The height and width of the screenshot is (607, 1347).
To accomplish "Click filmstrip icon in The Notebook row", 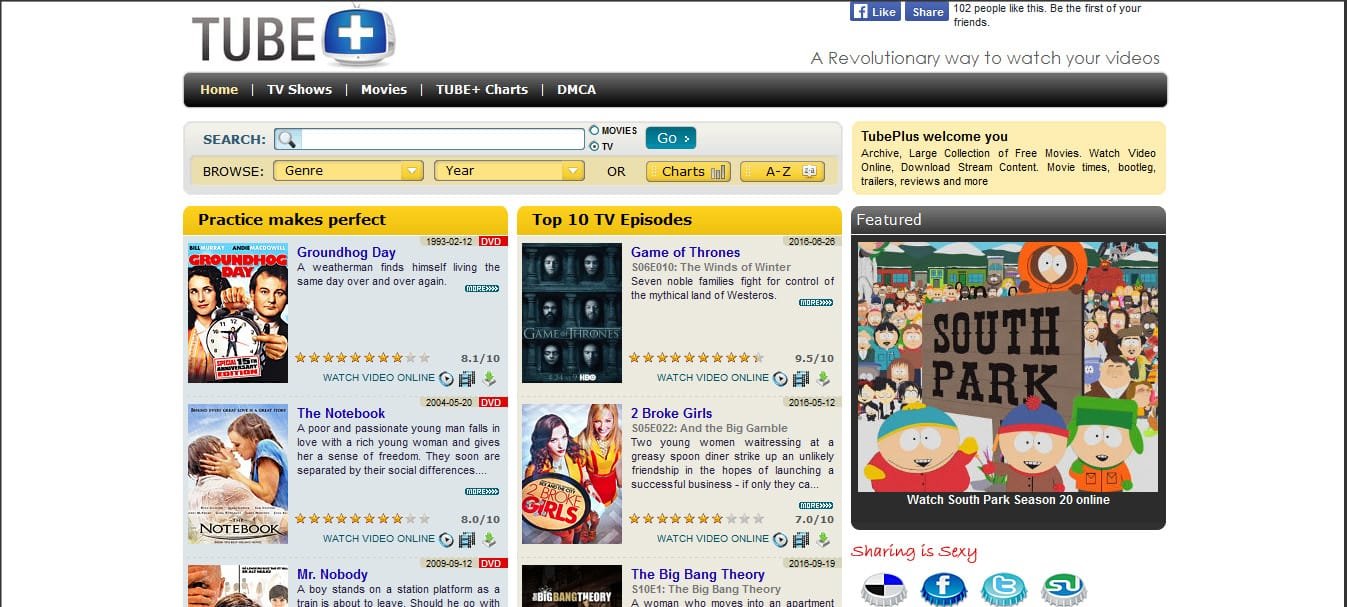I will point(466,539).
